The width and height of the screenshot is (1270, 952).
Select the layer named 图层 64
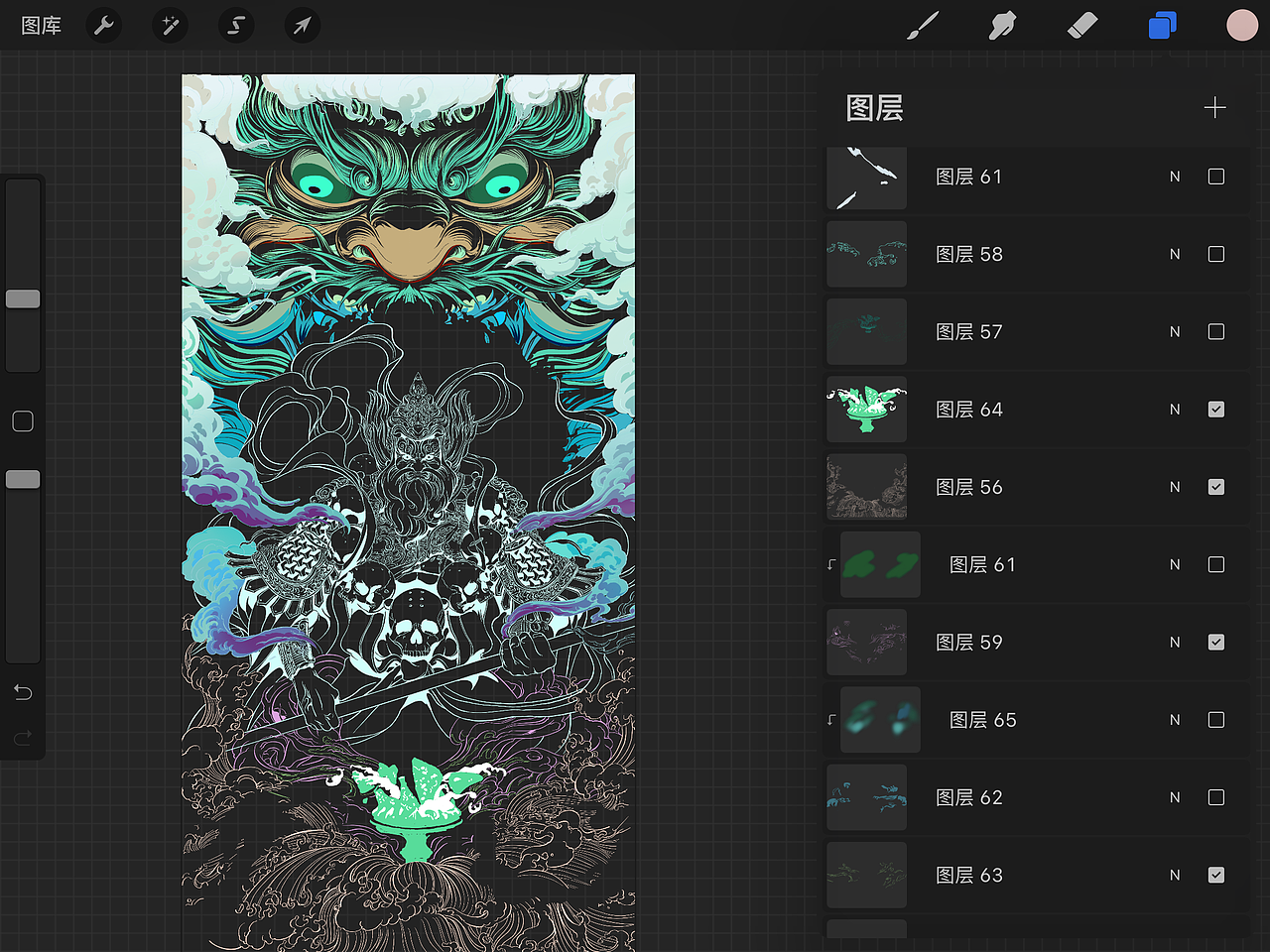coord(969,410)
